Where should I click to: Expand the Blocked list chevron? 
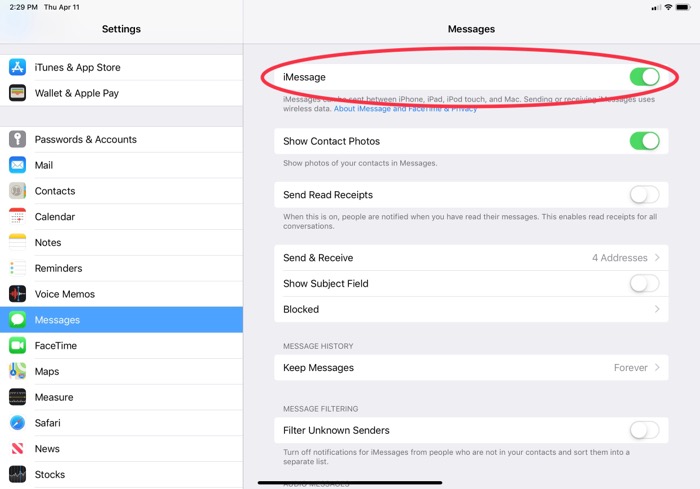pyautogui.click(x=657, y=310)
